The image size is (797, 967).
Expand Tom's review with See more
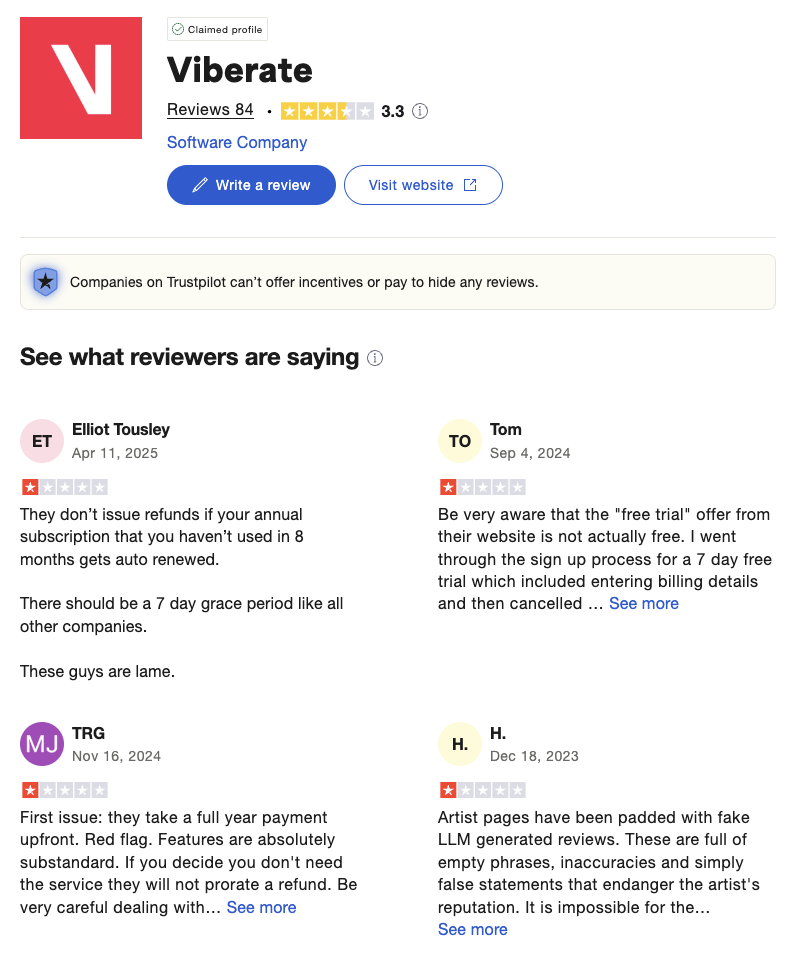[x=644, y=603]
